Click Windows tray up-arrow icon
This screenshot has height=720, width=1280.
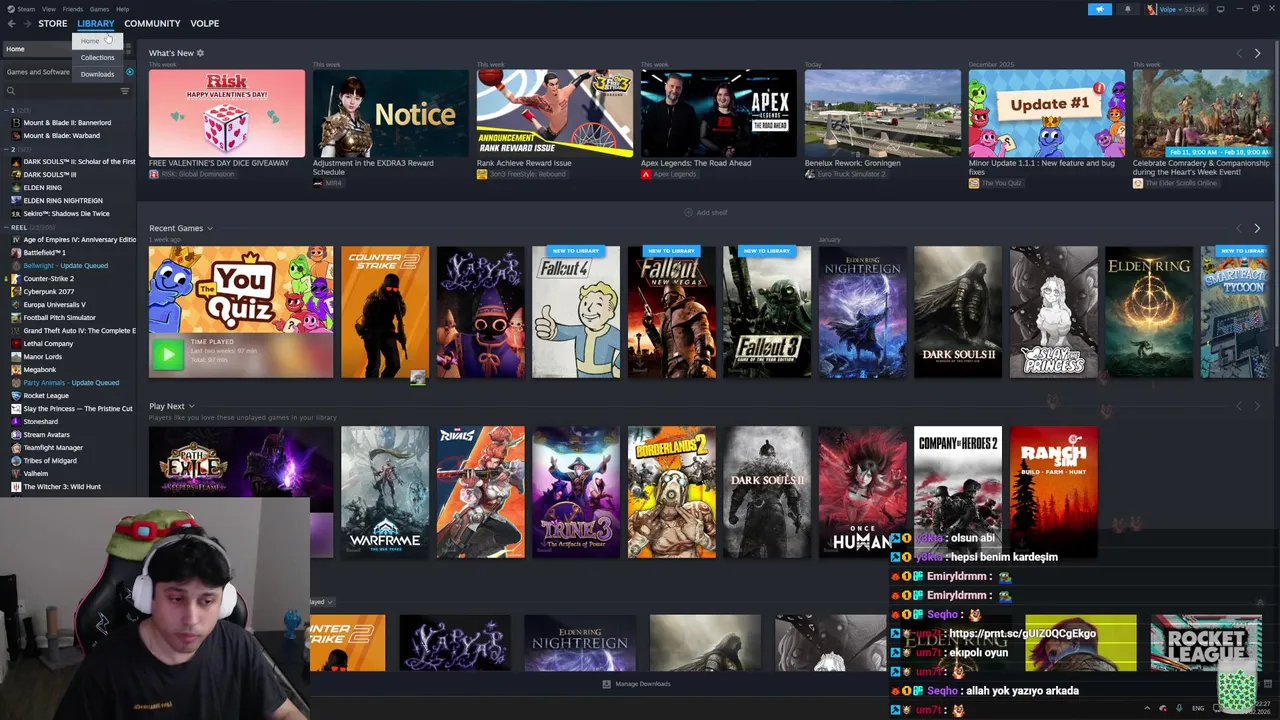click(1147, 708)
